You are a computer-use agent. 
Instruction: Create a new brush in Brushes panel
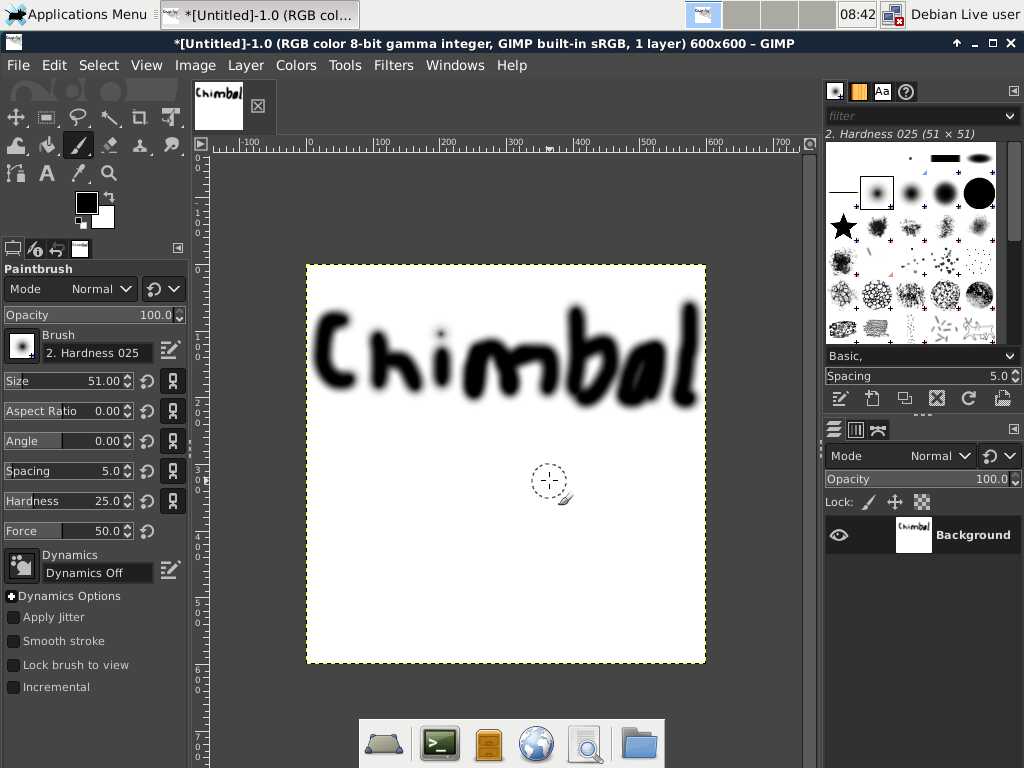872,398
